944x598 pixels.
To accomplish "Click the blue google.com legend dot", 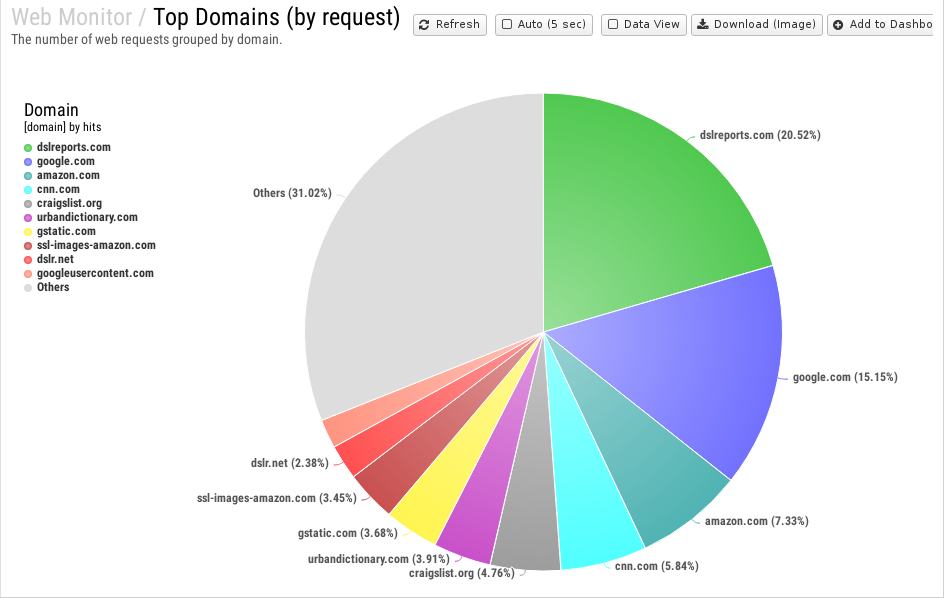I will (x=28, y=161).
